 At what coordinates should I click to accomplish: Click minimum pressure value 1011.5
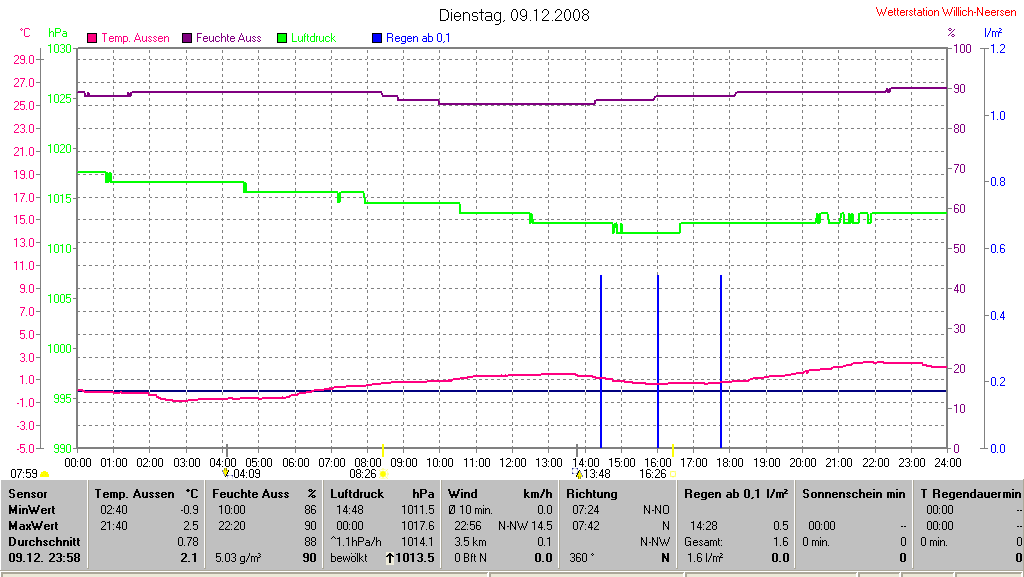click(x=418, y=510)
